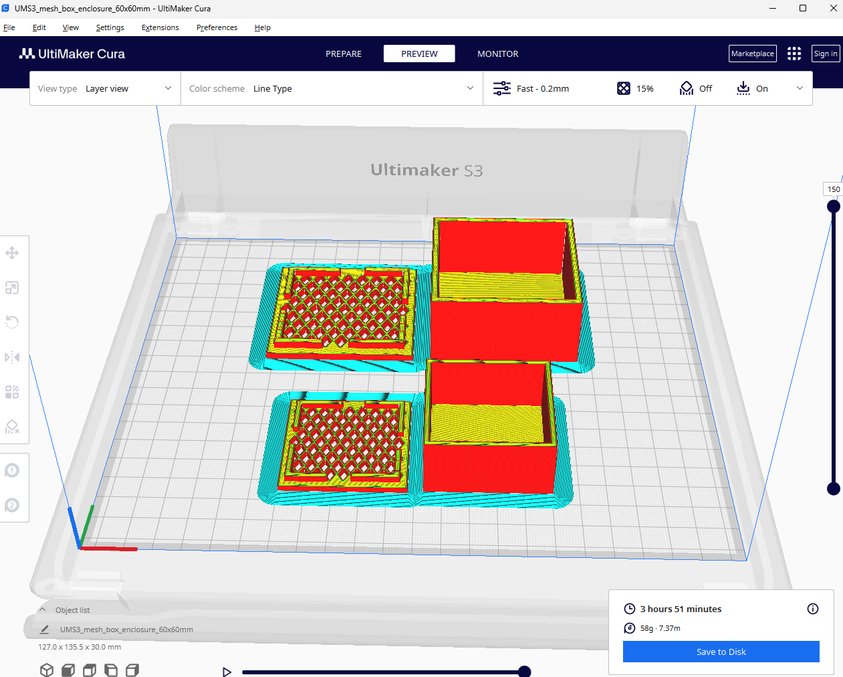Click the print time info icon
This screenshot has height=677, width=843.
[x=812, y=609]
